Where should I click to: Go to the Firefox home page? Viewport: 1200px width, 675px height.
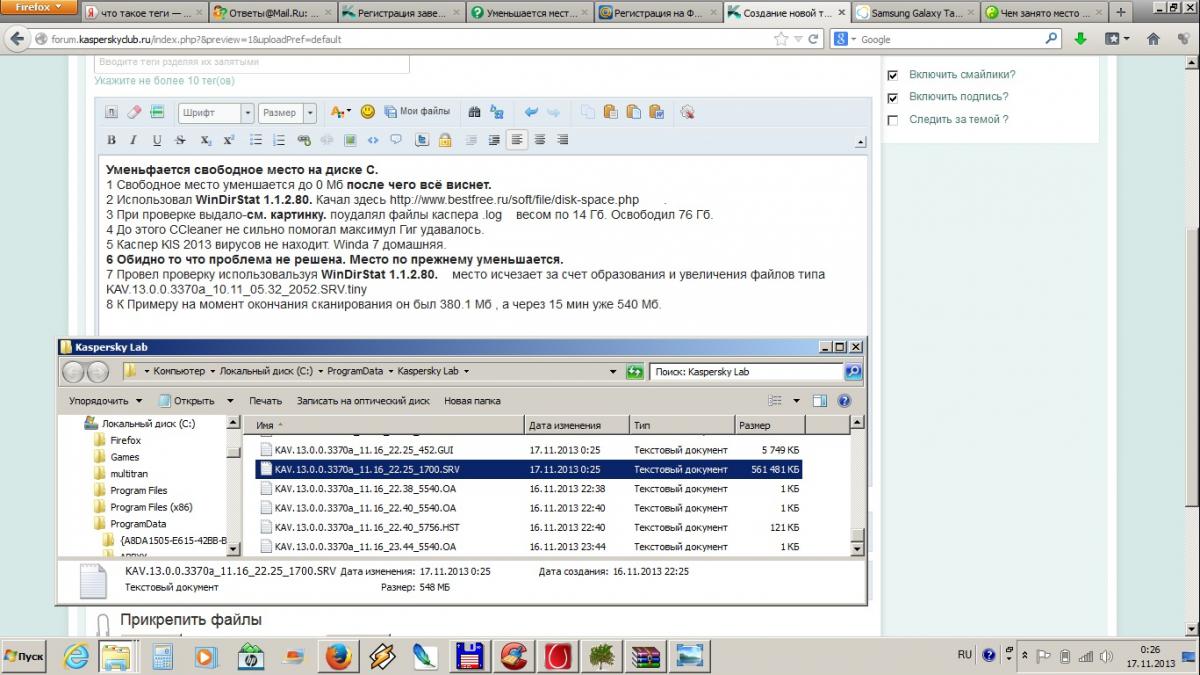tap(1153, 39)
